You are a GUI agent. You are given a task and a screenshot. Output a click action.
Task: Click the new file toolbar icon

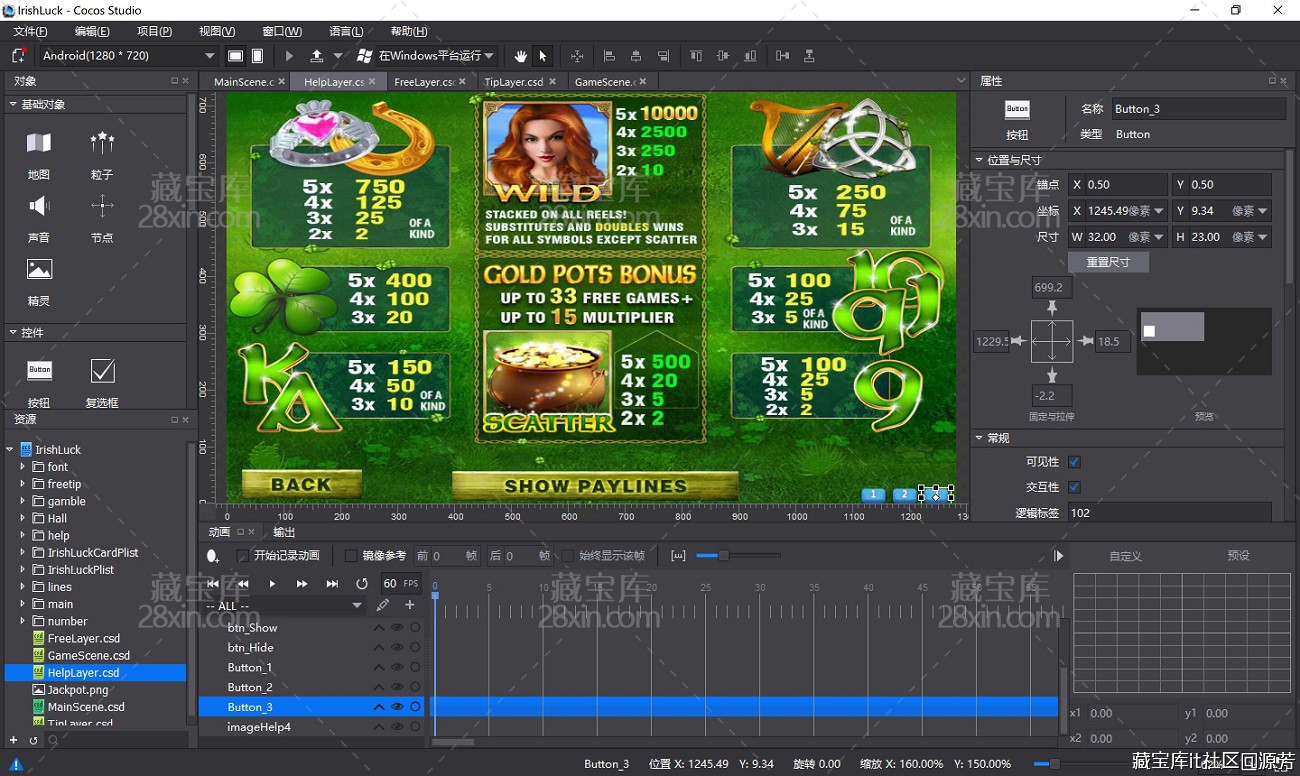(x=18, y=56)
